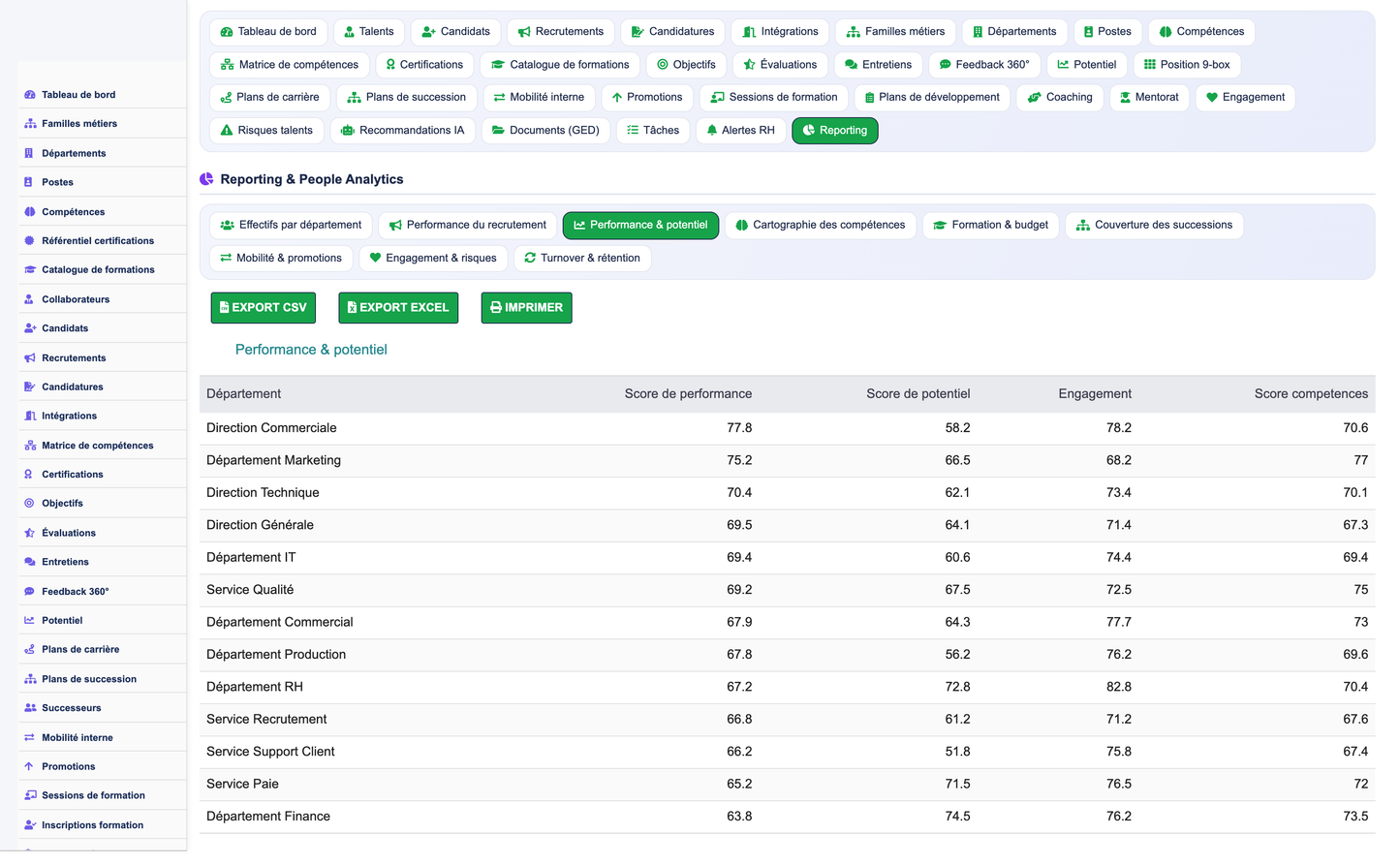Click the printer icon in Imprimer

click(x=496, y=307)
